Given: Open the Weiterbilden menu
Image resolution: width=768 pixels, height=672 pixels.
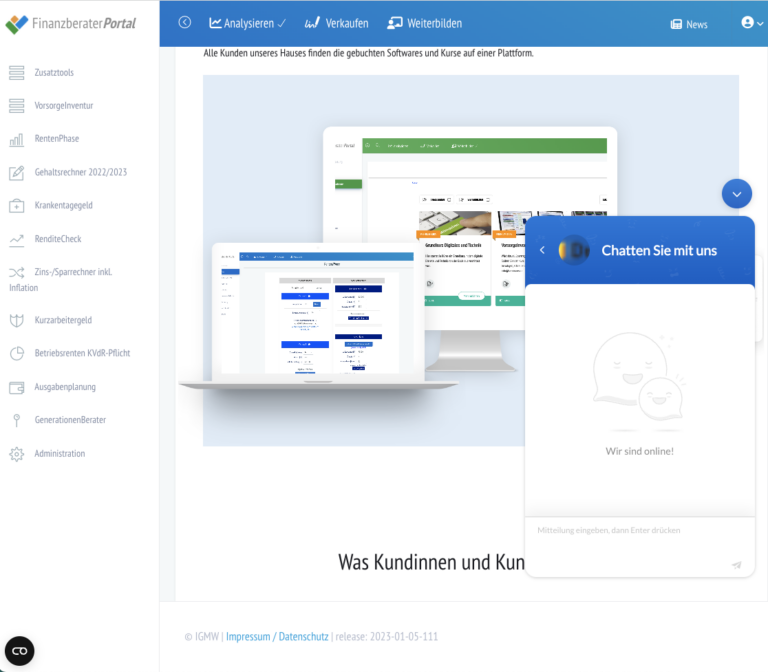Looking at the screenshot, I should point(425,24).
